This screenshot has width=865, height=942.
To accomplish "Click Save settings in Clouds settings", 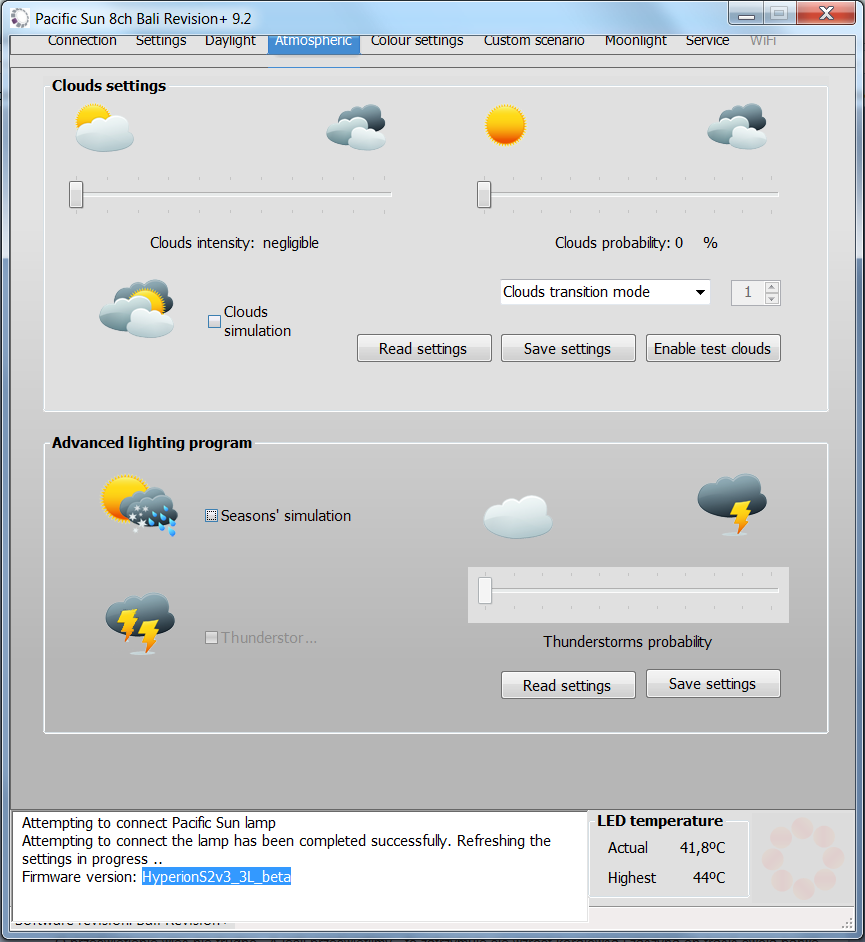I will point(567,349).
